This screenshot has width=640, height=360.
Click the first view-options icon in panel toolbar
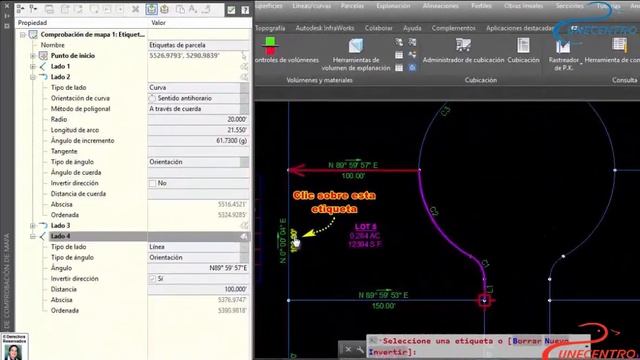(20, 9)
